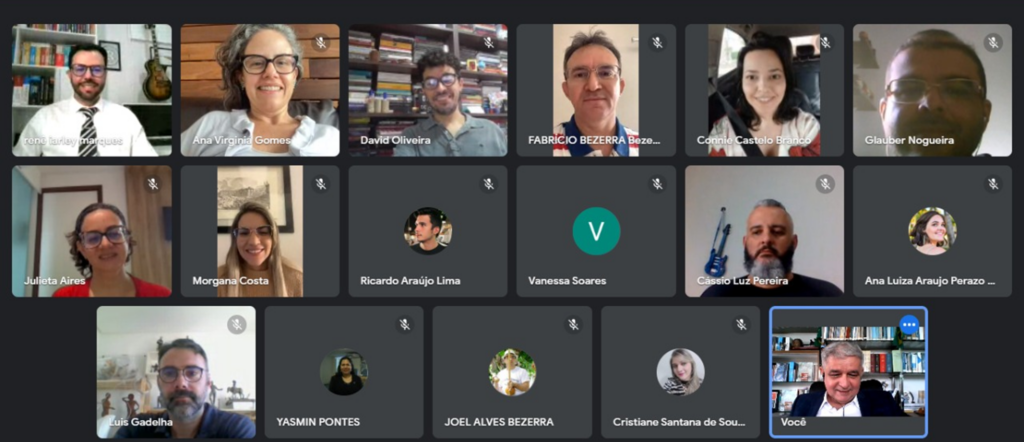
Task: Select Cristiane Santana de Sou... profile avatar
Action: [x=680, y=371]
